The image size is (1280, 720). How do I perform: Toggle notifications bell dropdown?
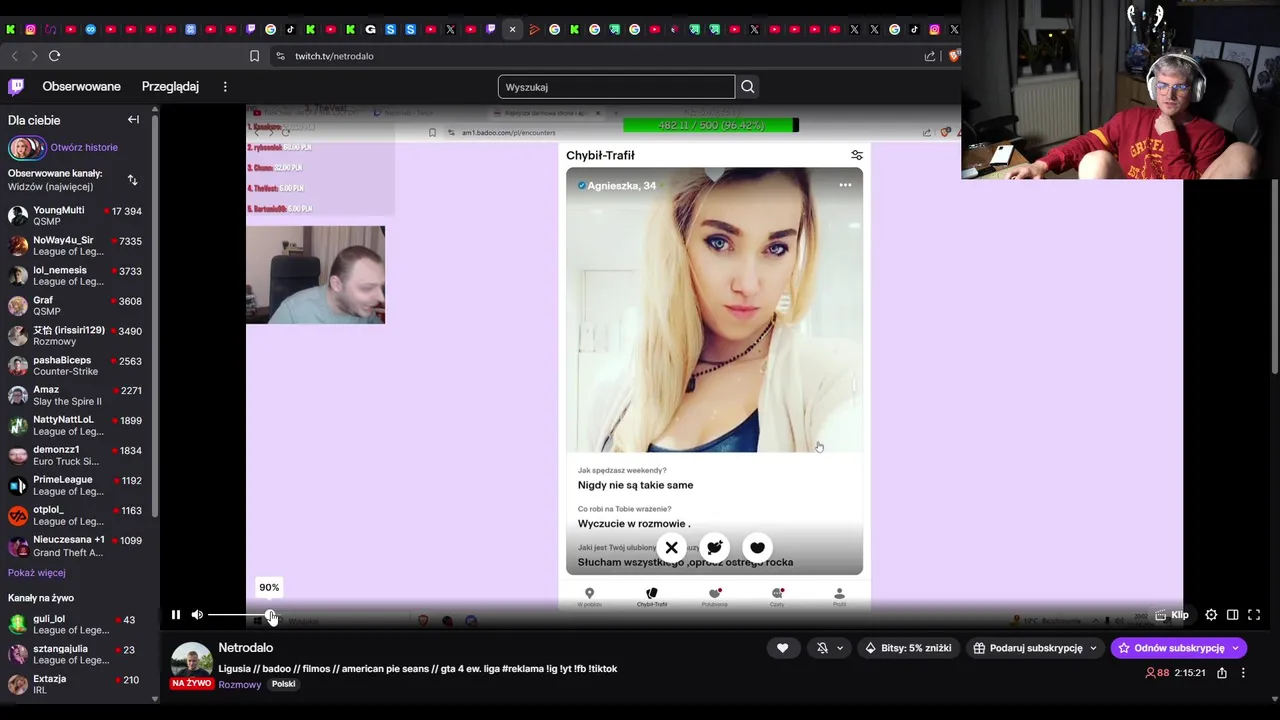[x=830, y=648]
